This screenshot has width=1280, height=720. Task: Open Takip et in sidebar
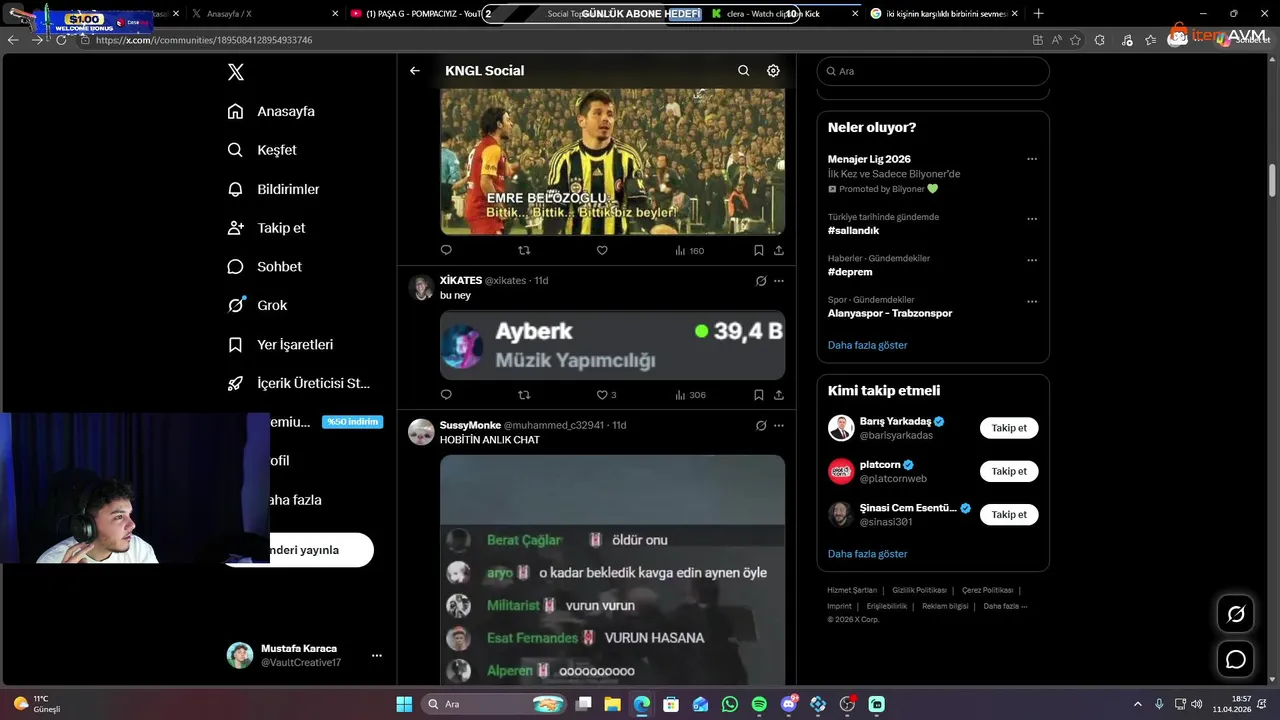pyautogui.click(x=266, y=228)
